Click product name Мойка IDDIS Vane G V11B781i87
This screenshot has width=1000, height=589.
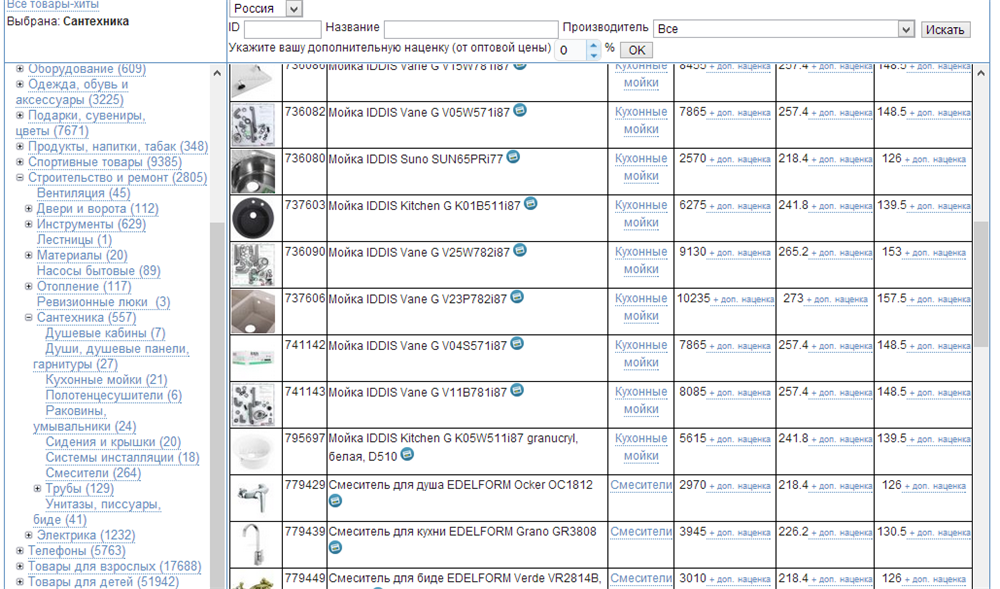tap(417, 392)
